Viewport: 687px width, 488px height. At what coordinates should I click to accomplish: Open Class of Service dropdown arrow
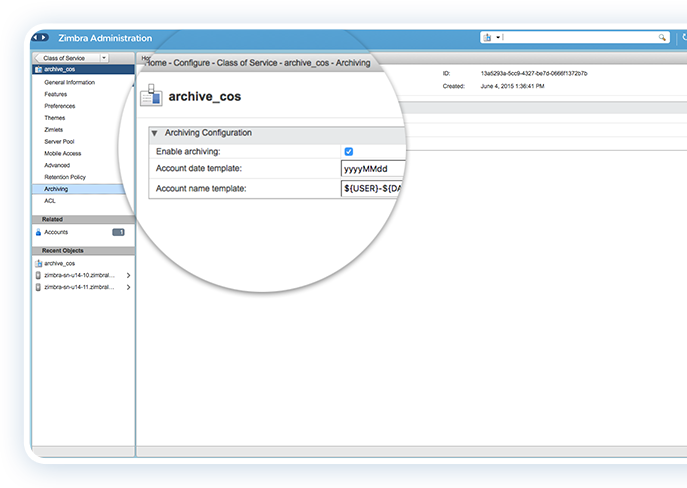[x=104, y=58]
